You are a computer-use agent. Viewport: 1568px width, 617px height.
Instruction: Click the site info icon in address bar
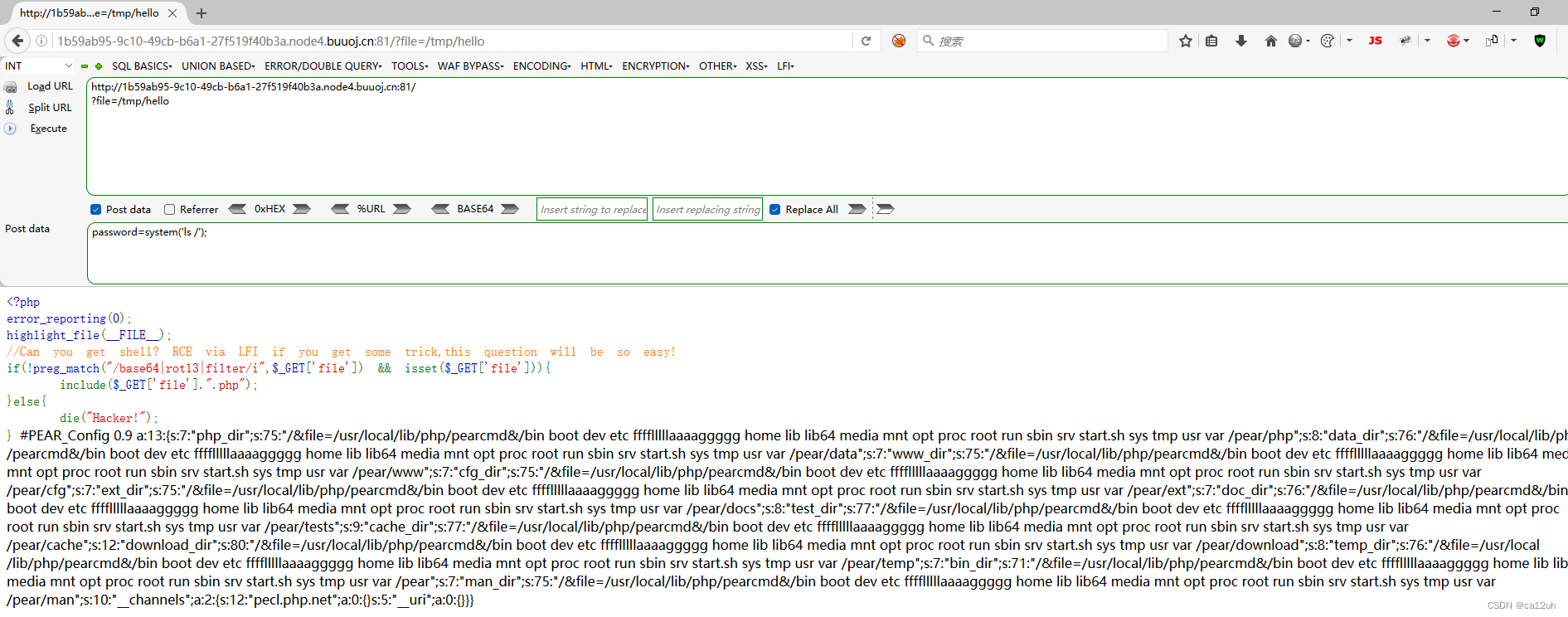click(41, 41)
